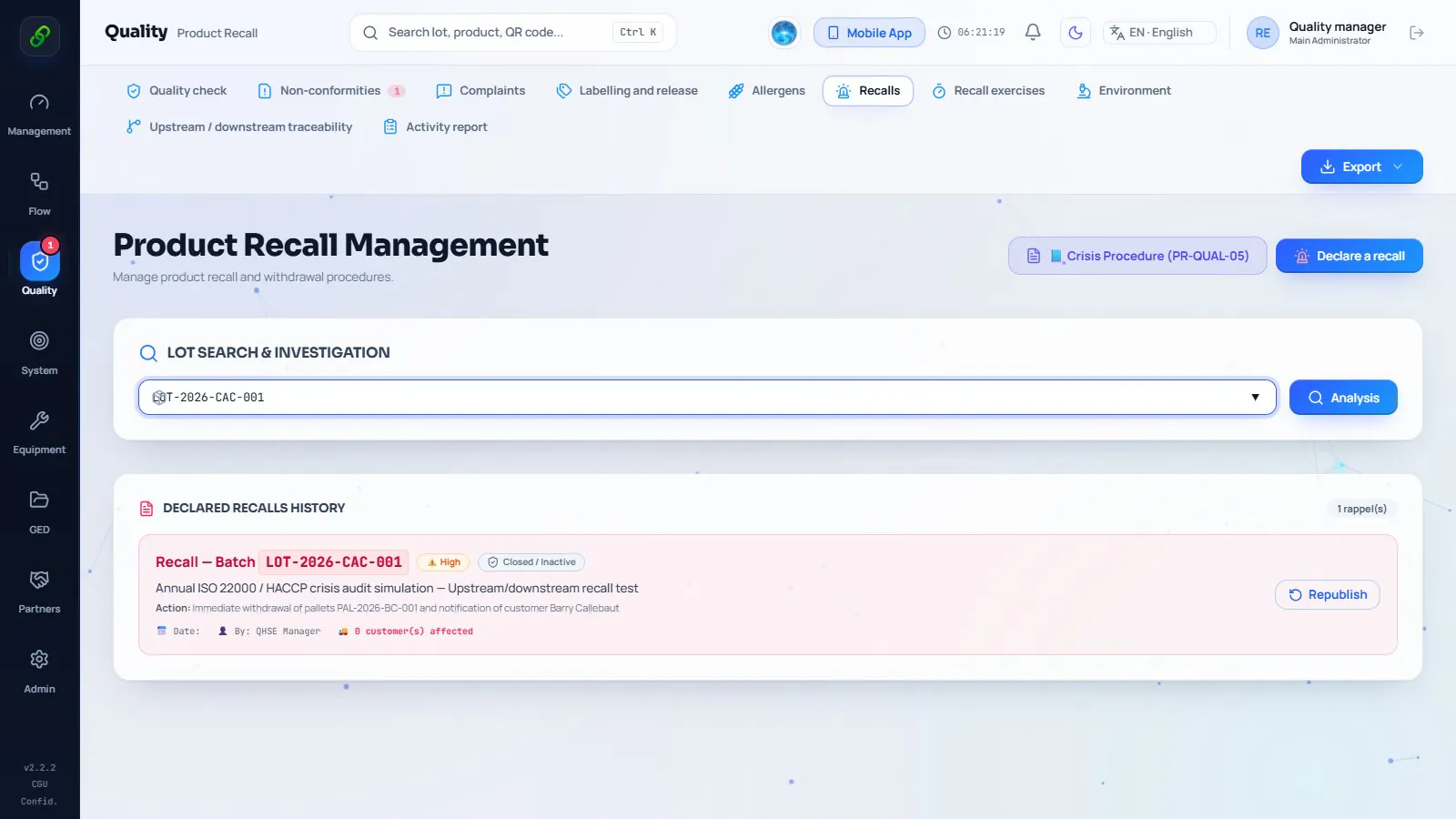The image size is (1456, 819).
Task: Click the Non-conformities count badge
Action: tap(397, 91)
